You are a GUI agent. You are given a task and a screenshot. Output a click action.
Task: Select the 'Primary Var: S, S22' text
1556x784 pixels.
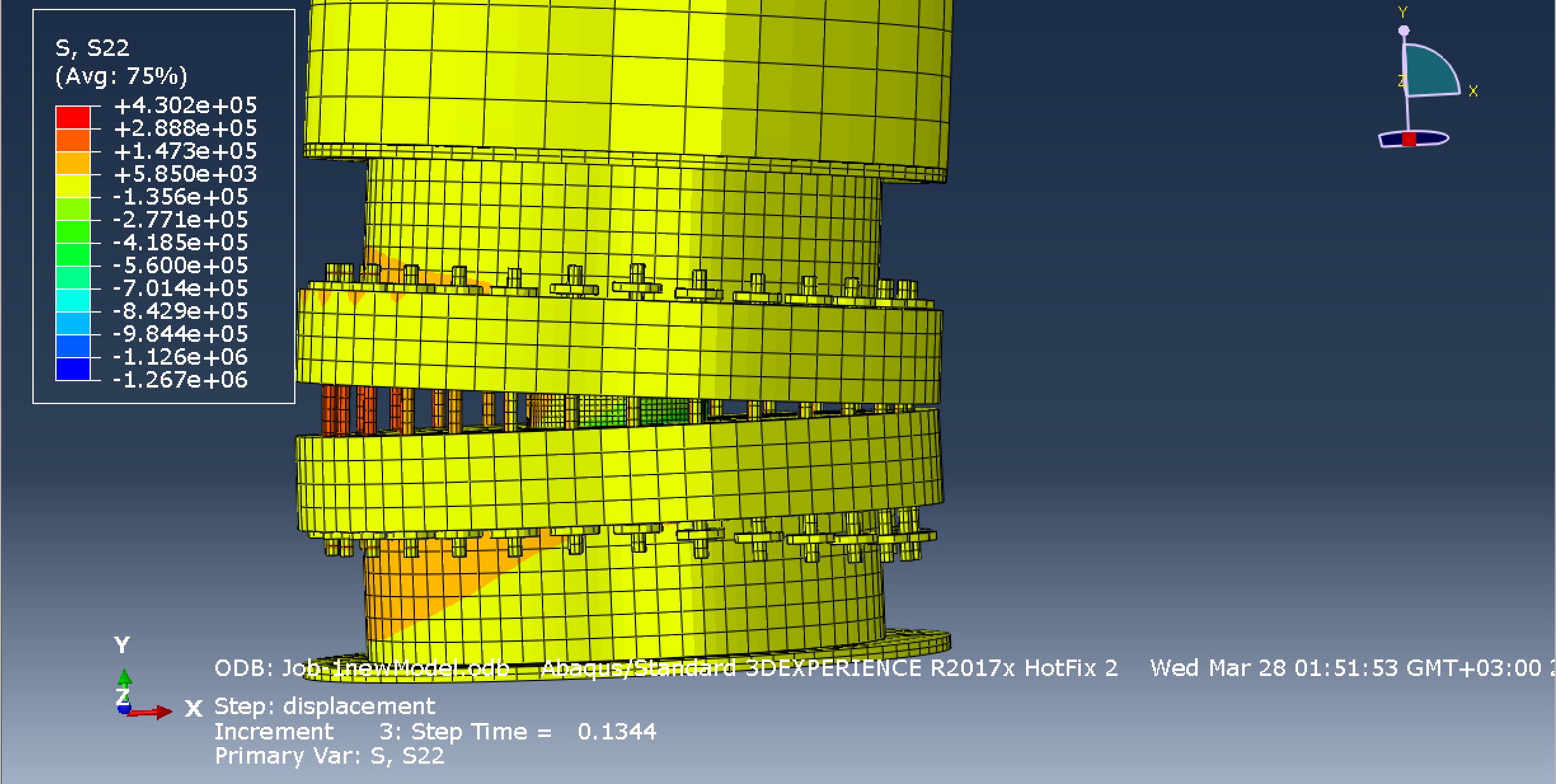point(329,756)
